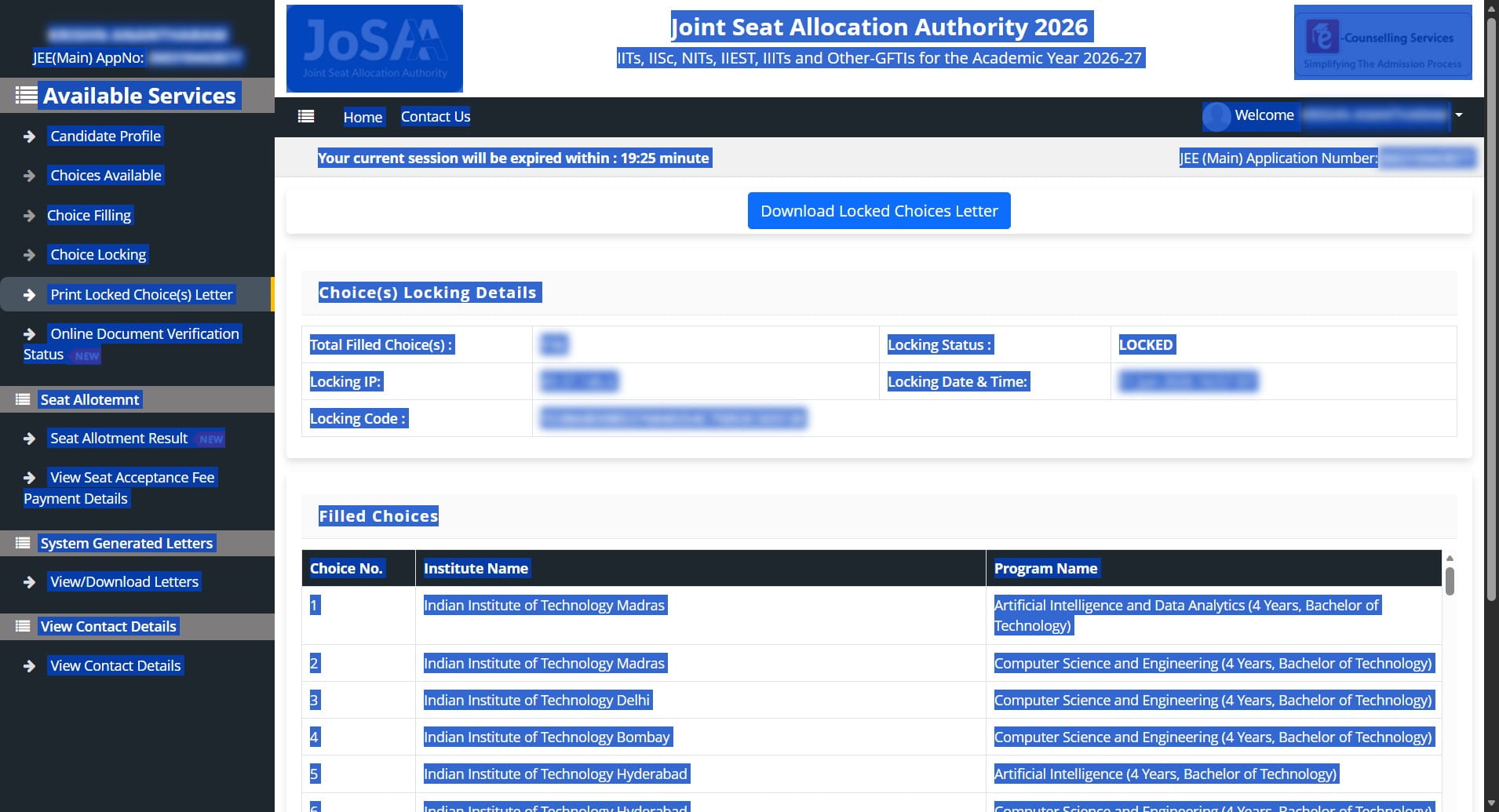Open the Contact Us page
The height and width of the screenshot is (812, 1499).
pyautogui.click(x=436, y=116)
